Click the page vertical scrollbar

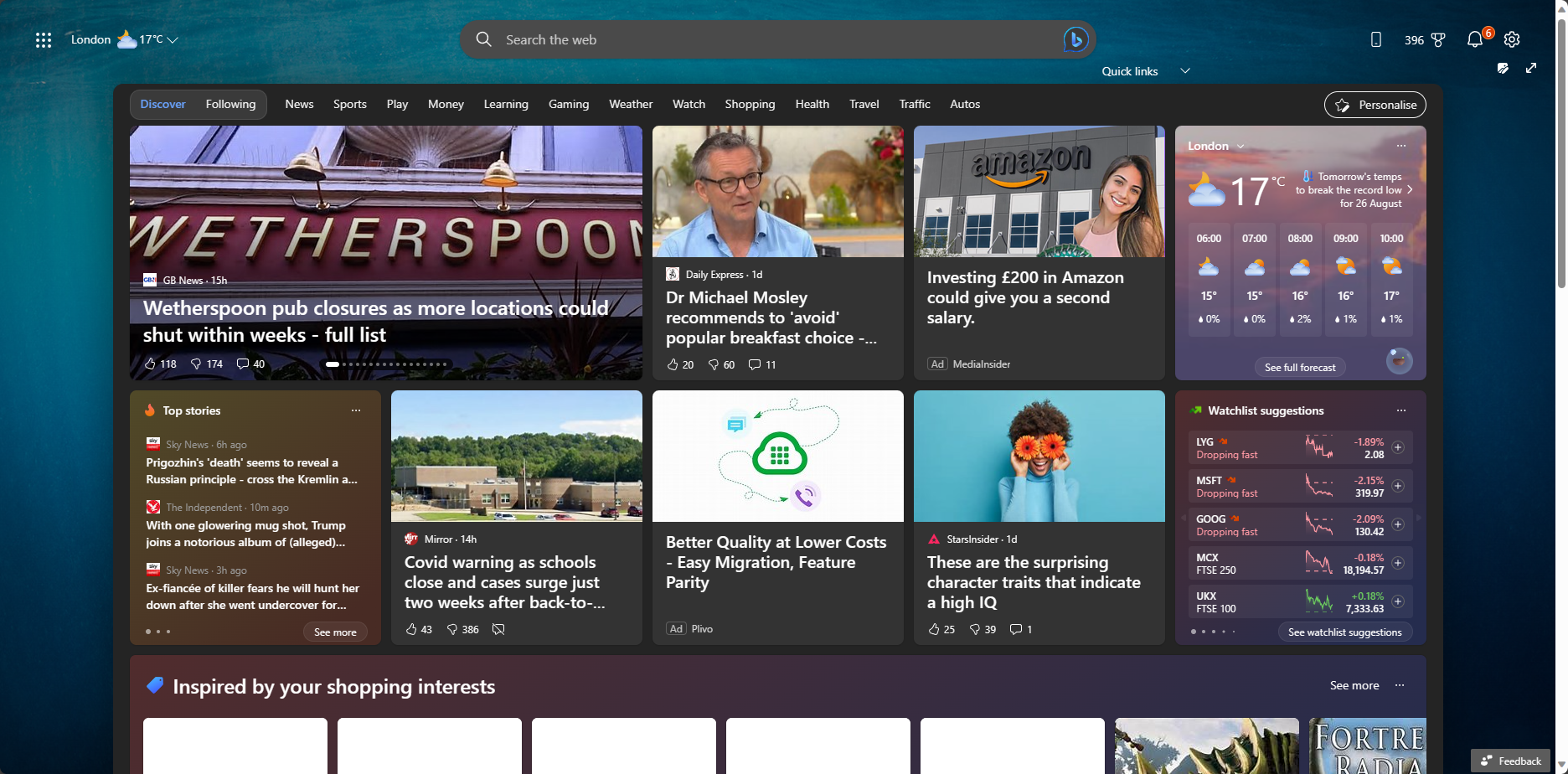tap(1561, 154)
